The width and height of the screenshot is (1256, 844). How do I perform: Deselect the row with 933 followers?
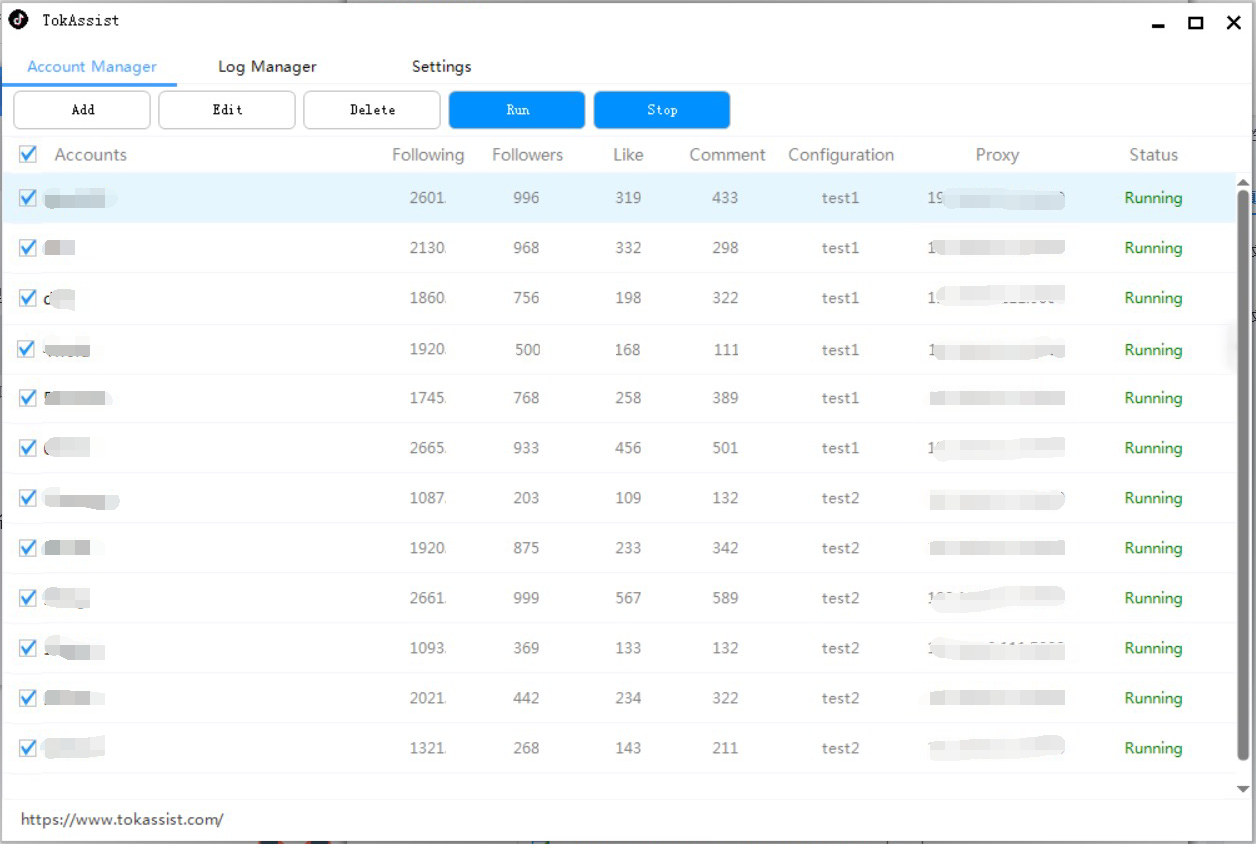28,448
